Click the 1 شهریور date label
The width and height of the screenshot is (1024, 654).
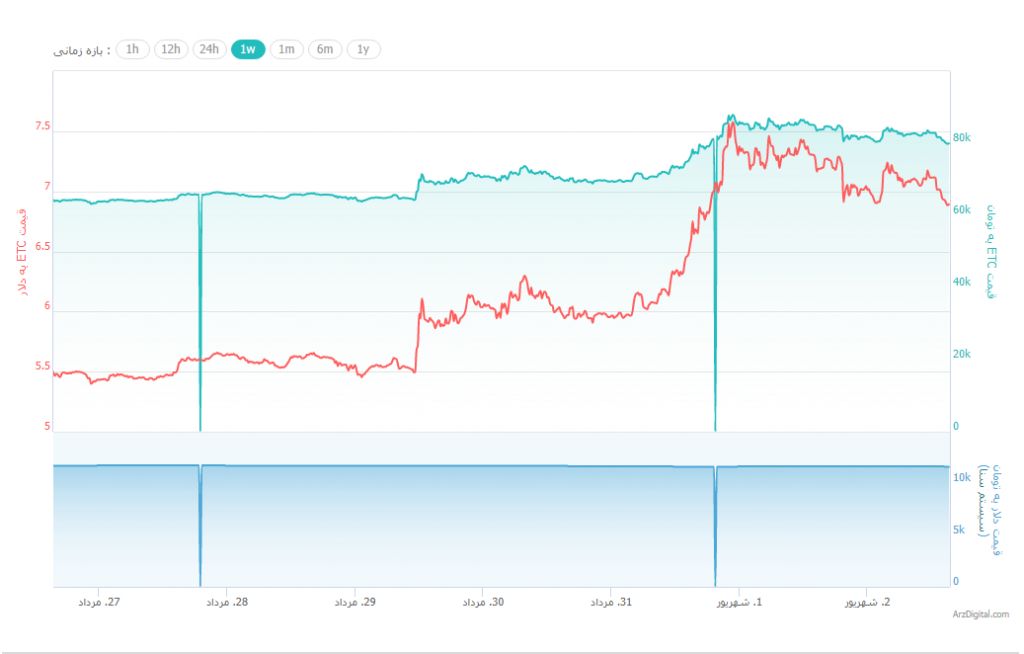[742, 603]
